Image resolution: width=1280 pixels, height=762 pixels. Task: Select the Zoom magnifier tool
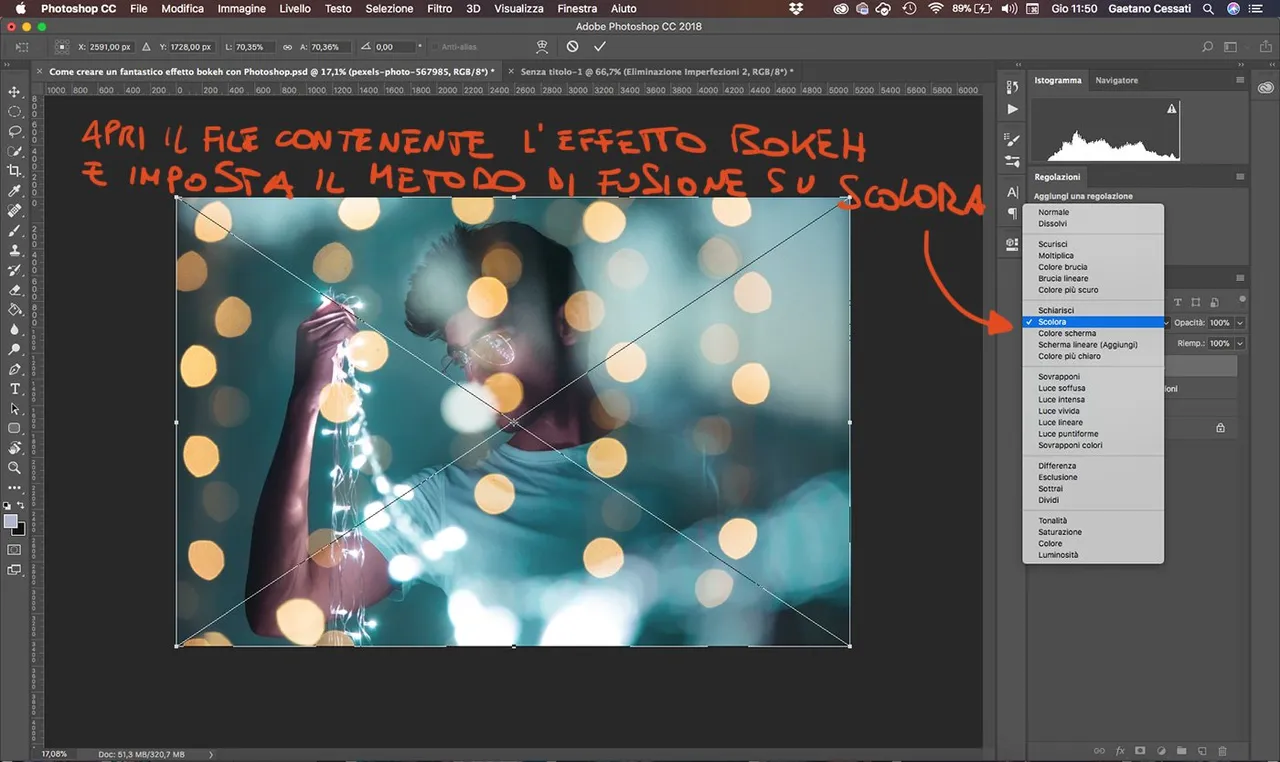click(15, 468)
